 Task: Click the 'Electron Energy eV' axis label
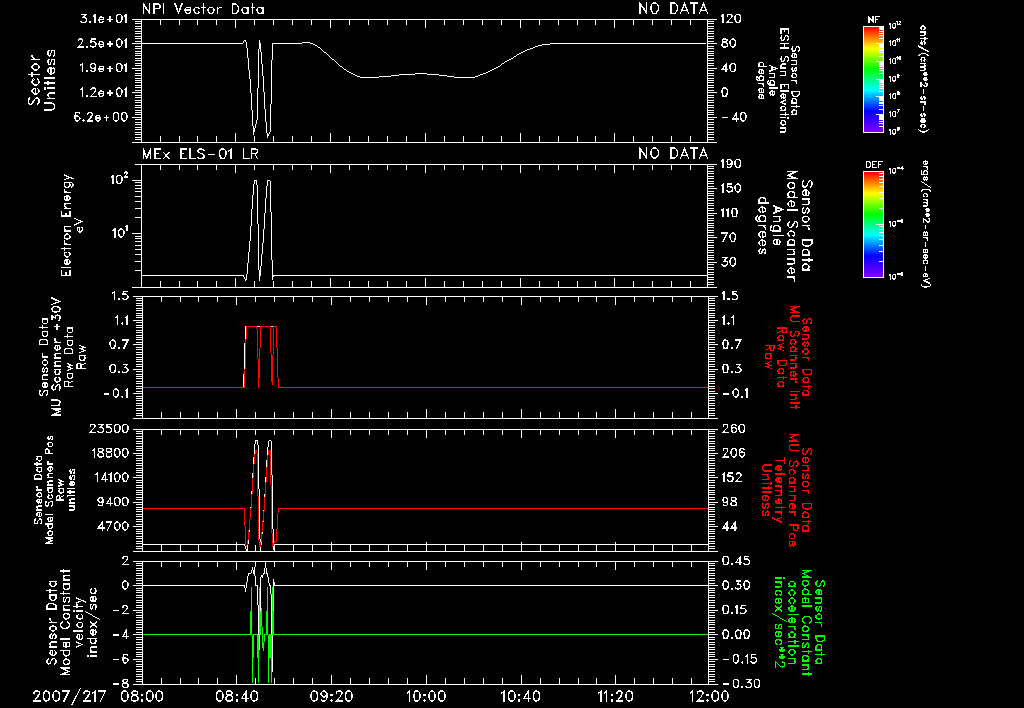[x=72, y=225]
